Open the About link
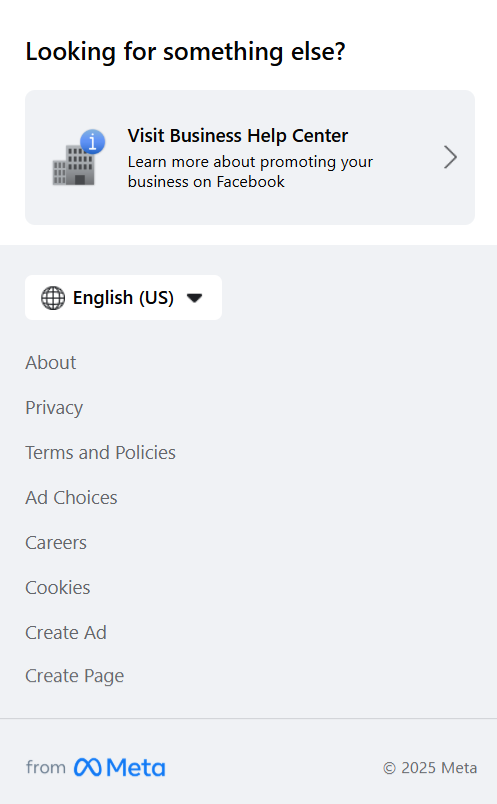This screenshot has width=497, height=804. pos(51,363)
